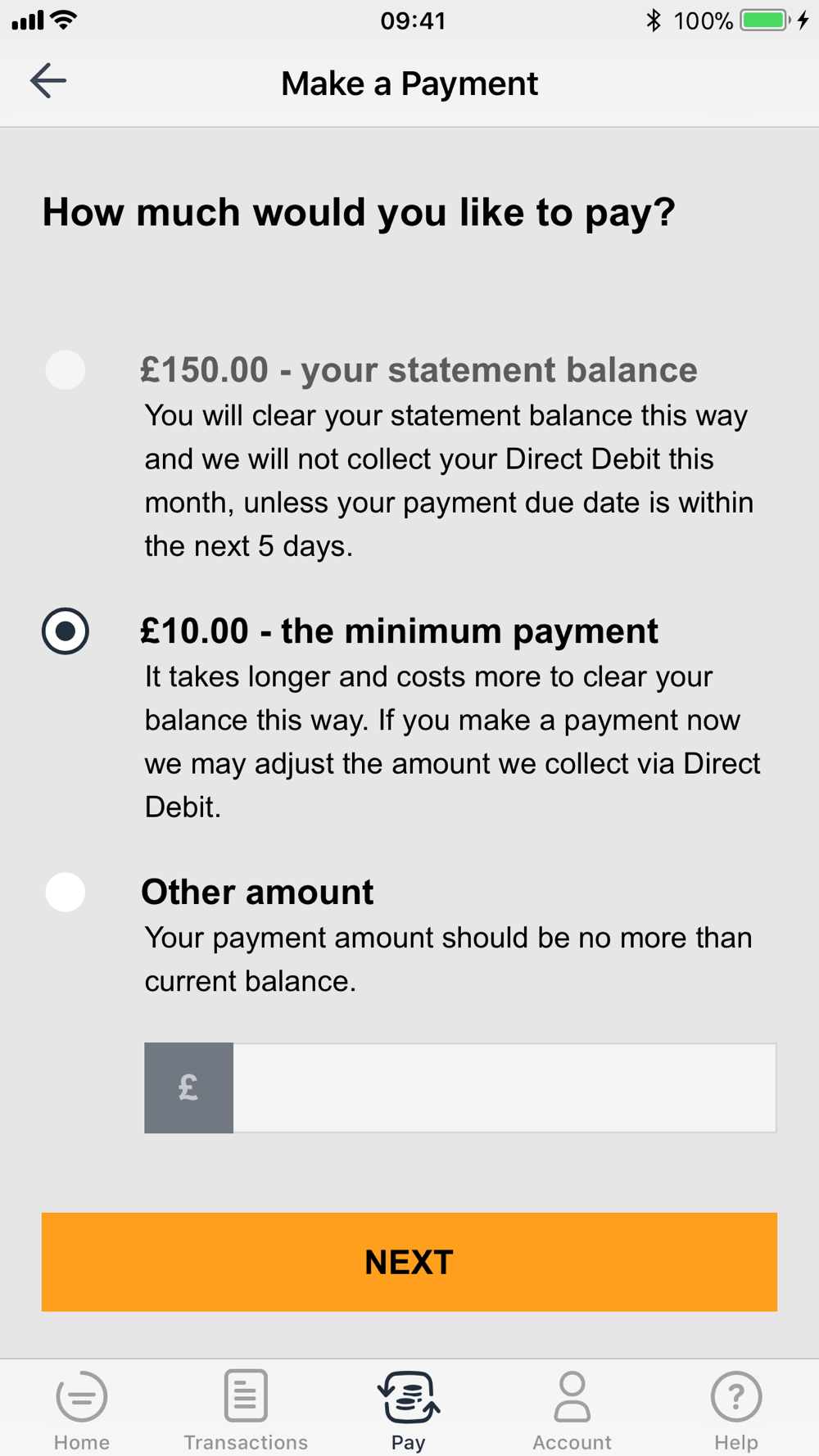Tap the orange NEXT button

click(x=409, y=1262)
